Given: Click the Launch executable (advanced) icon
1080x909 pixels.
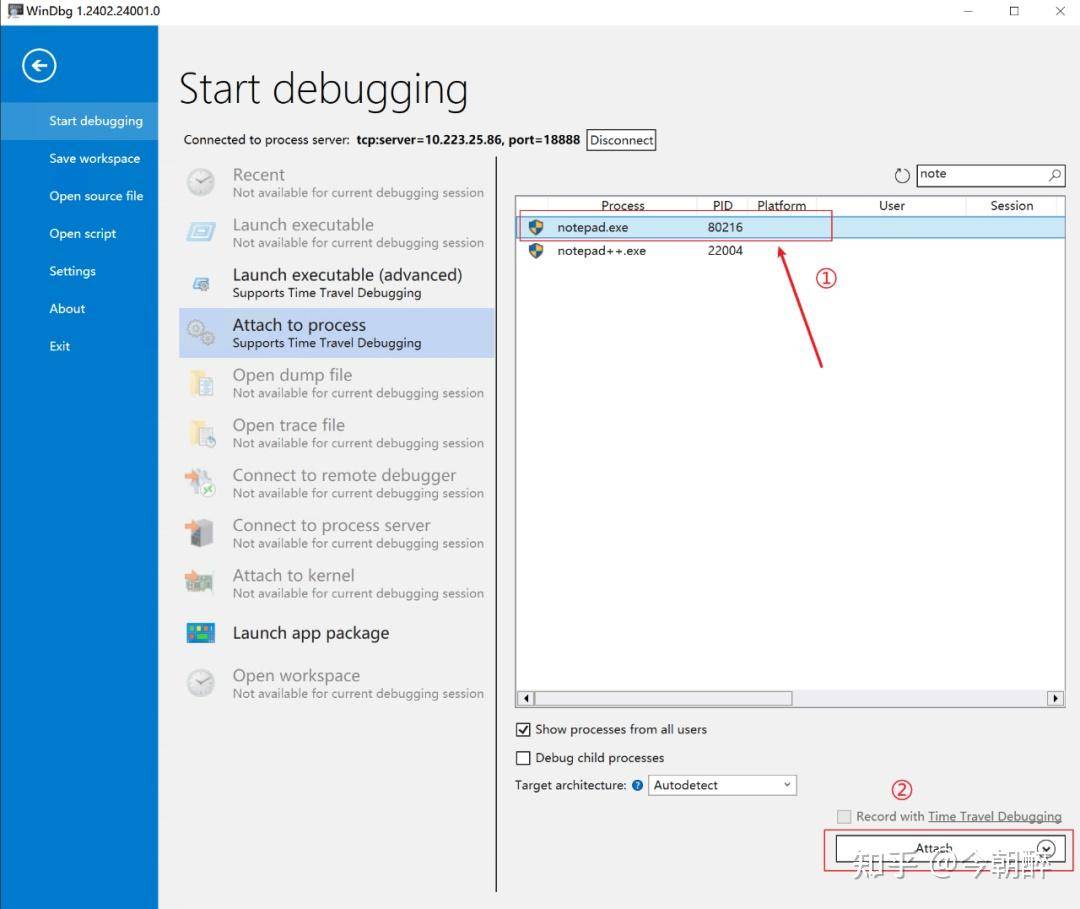Looking at the screenshot, I should point(201,283).
